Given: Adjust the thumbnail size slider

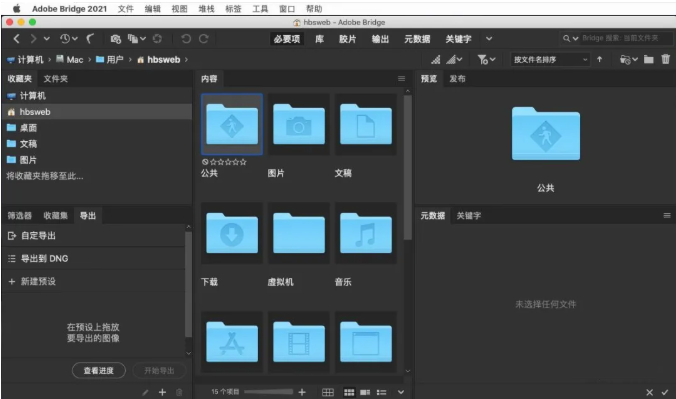Looking at the screenshot, I should [x=268, y=392].
